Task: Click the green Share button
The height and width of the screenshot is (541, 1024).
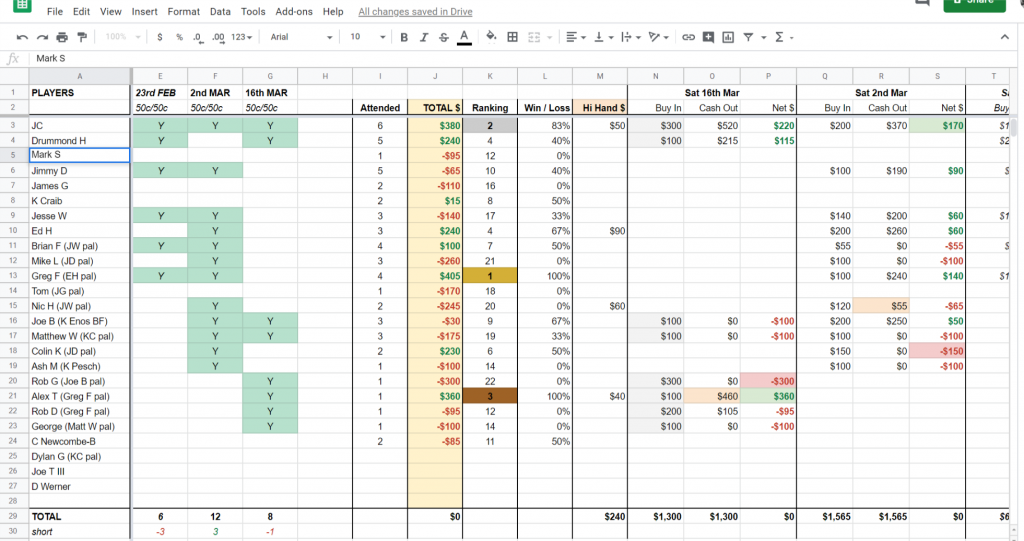Action: 974,3
